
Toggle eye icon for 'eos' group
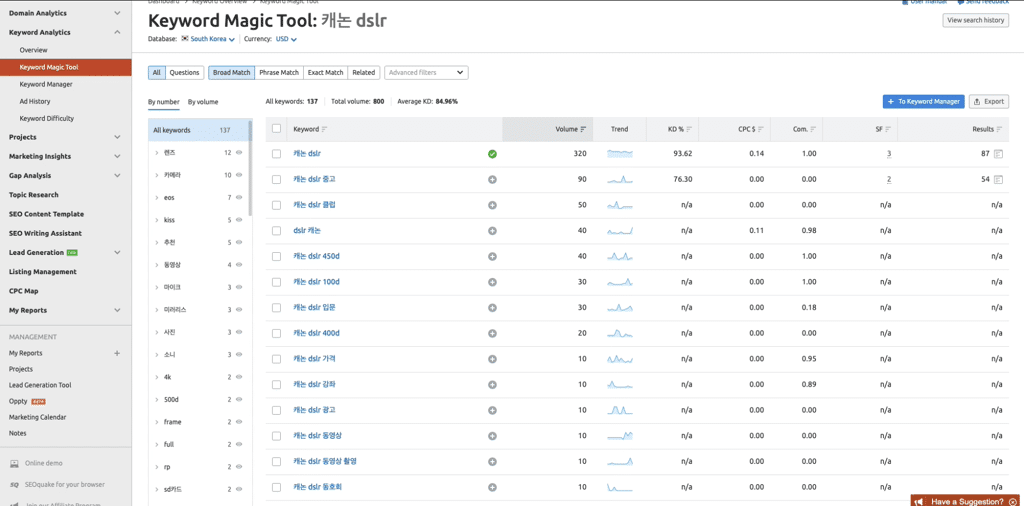239,197
